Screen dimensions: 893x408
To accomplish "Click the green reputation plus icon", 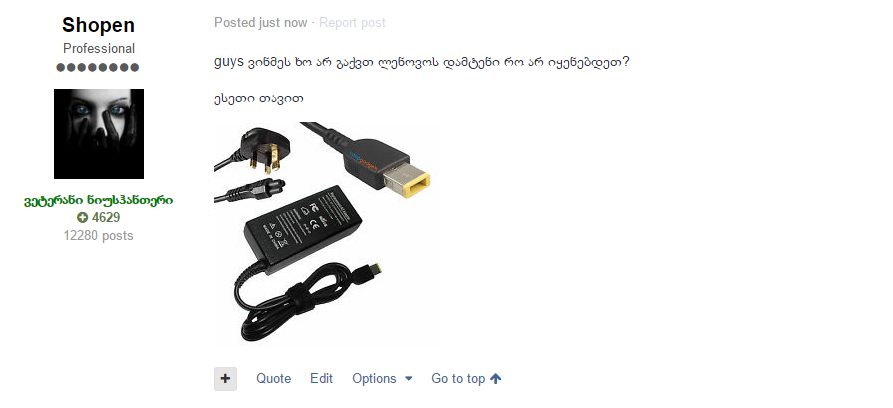I will click(83, 217).
